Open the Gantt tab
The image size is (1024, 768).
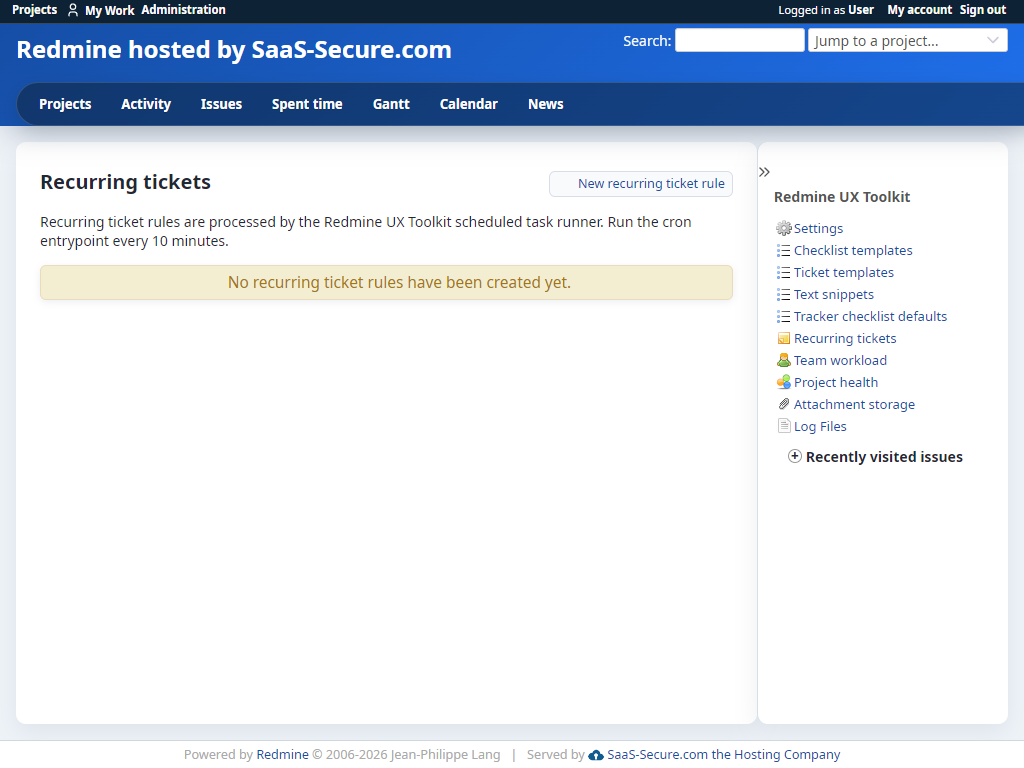(391, 104)
